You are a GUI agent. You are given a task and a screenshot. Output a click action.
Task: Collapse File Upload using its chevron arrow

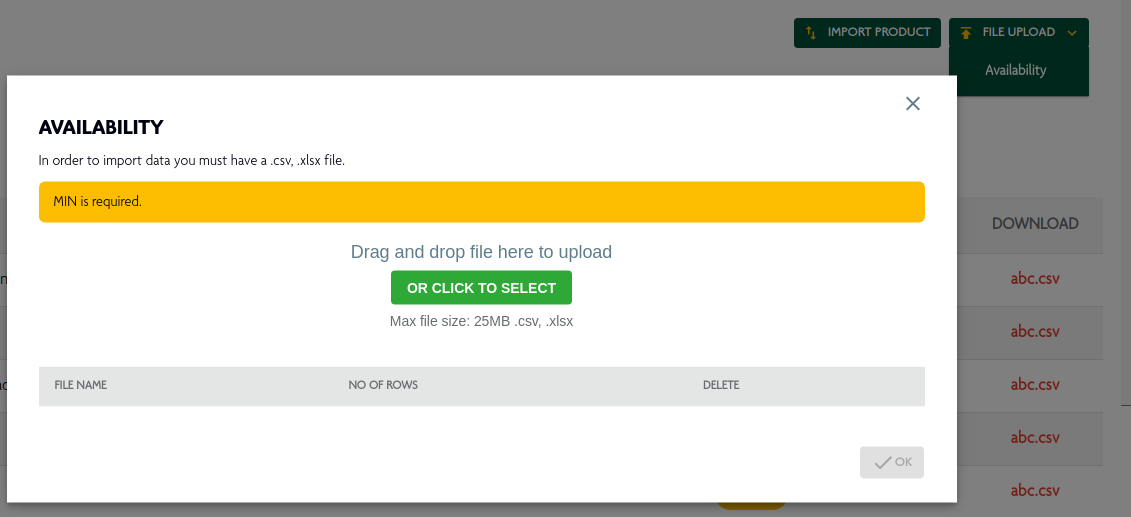1072,33
